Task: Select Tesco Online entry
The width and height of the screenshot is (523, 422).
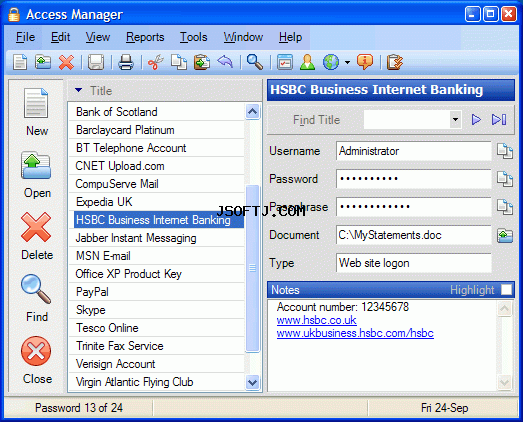Action: click(156, 328)
